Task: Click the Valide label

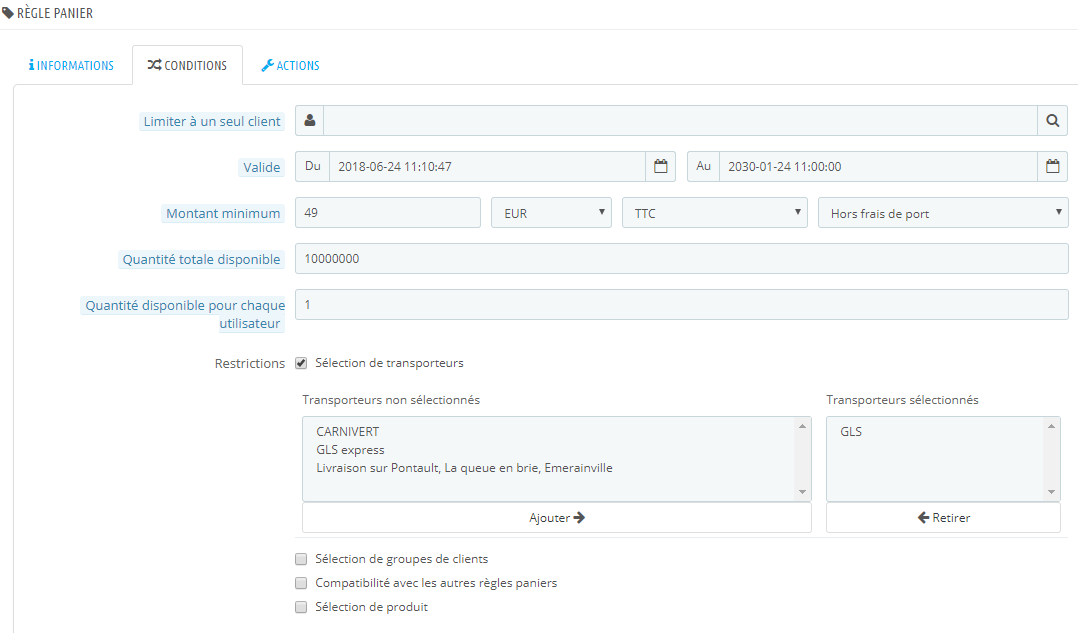Action: coord(261,167)
